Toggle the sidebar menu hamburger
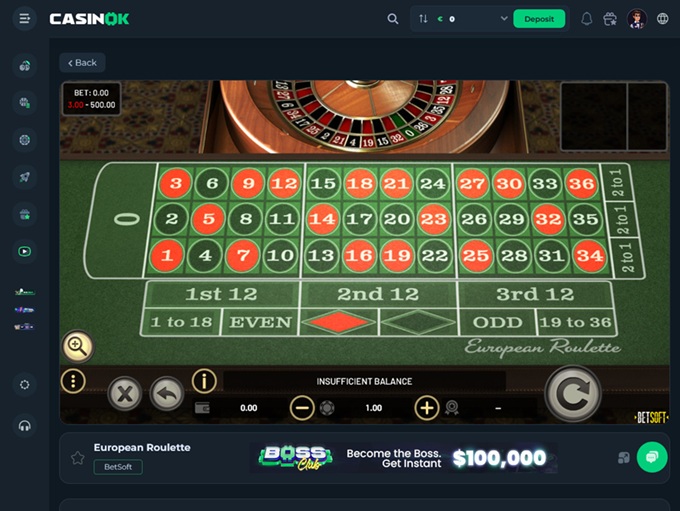 pos(24,19)
